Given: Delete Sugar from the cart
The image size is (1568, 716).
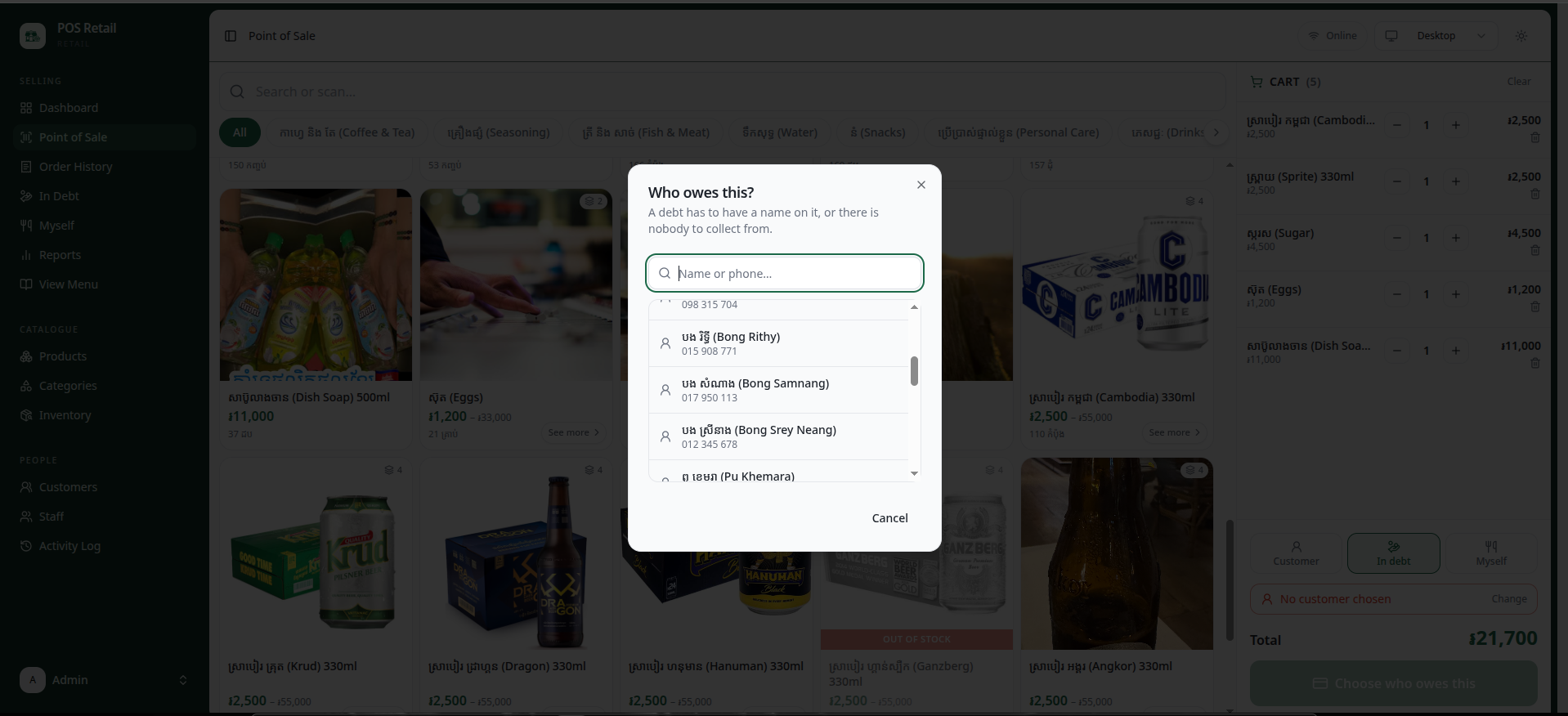Looking at the screenshot, I should 1535,251.
